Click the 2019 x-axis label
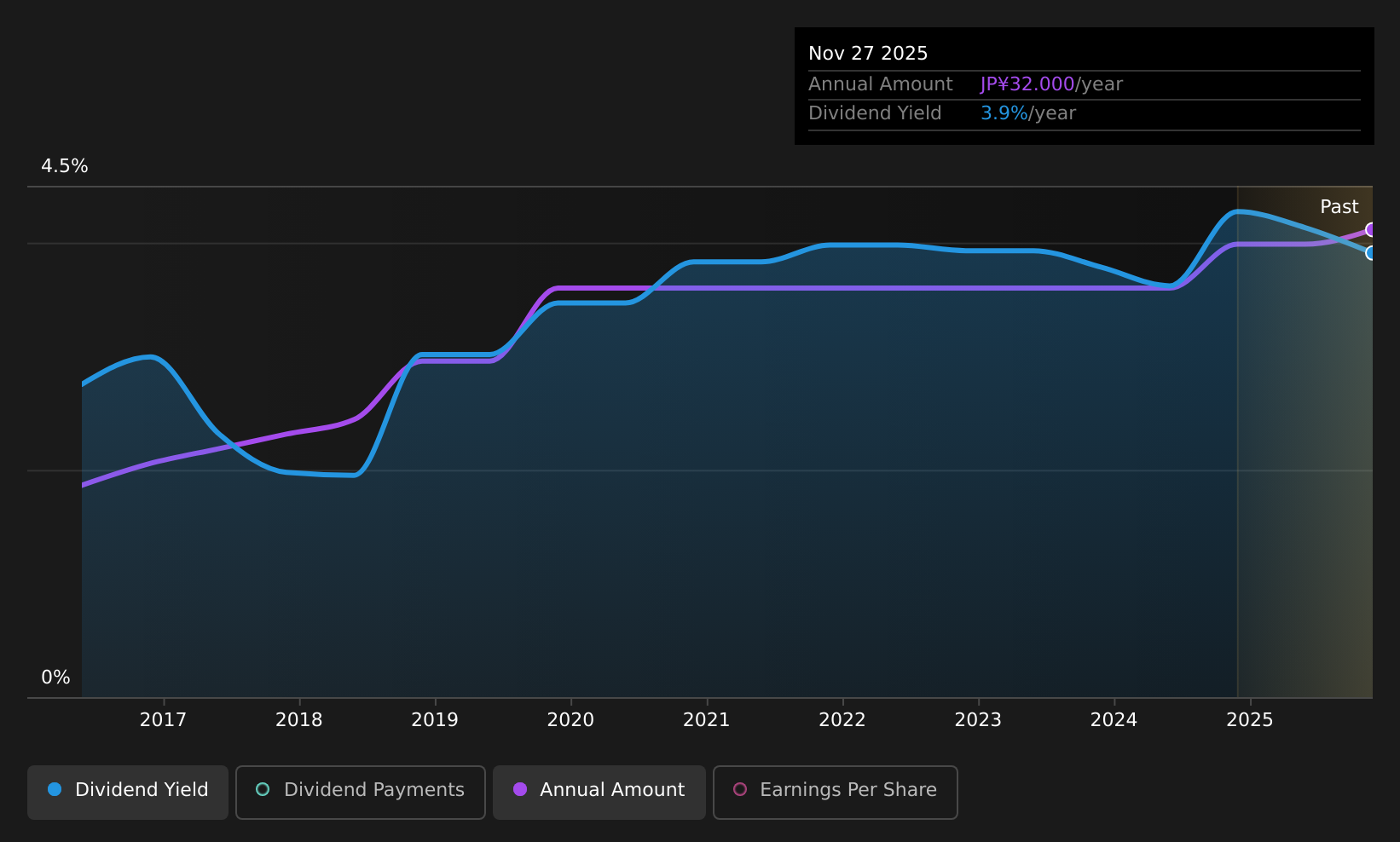This screenshot has height=842, width=1400. [435, 720]
